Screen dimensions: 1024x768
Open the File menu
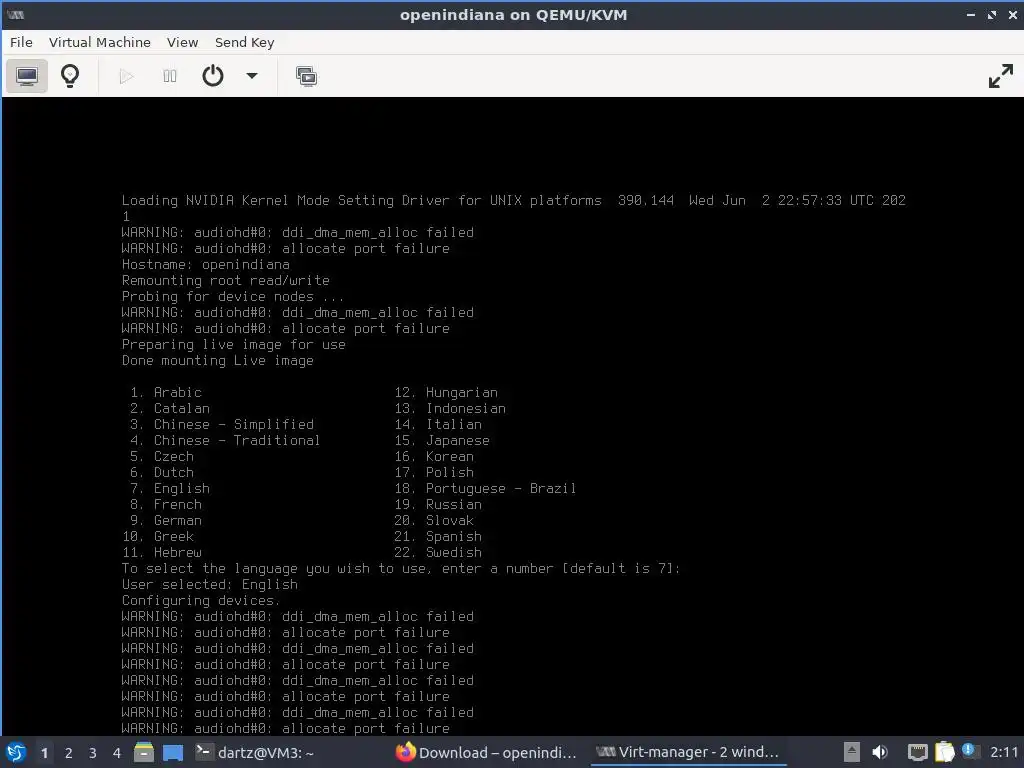click(x=21, y=42)
